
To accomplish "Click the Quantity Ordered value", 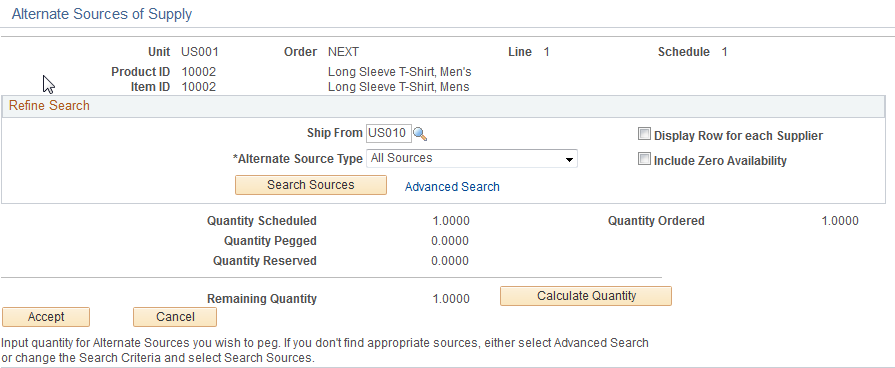I will [840, 221].
